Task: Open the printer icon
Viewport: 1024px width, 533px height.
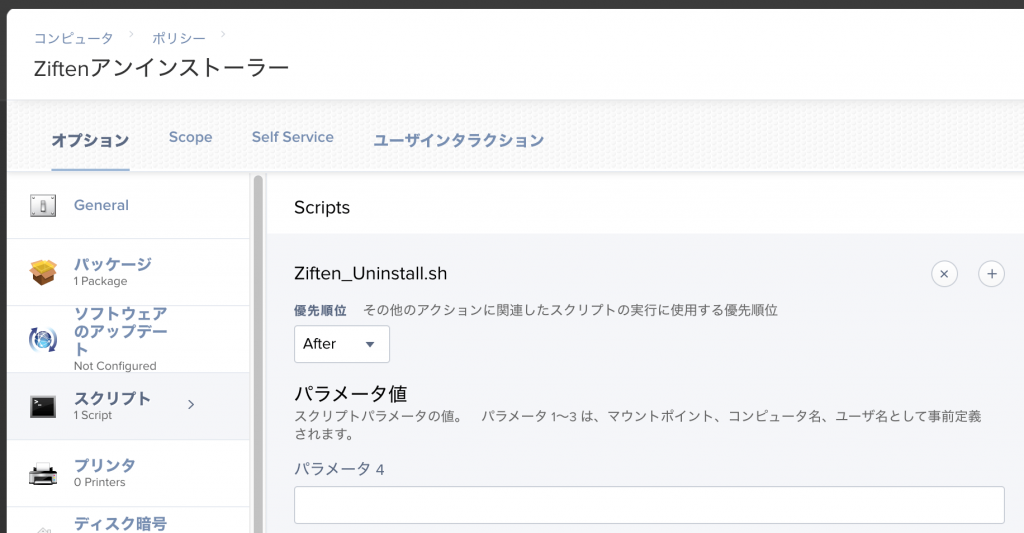Action: tap(43, 474)
